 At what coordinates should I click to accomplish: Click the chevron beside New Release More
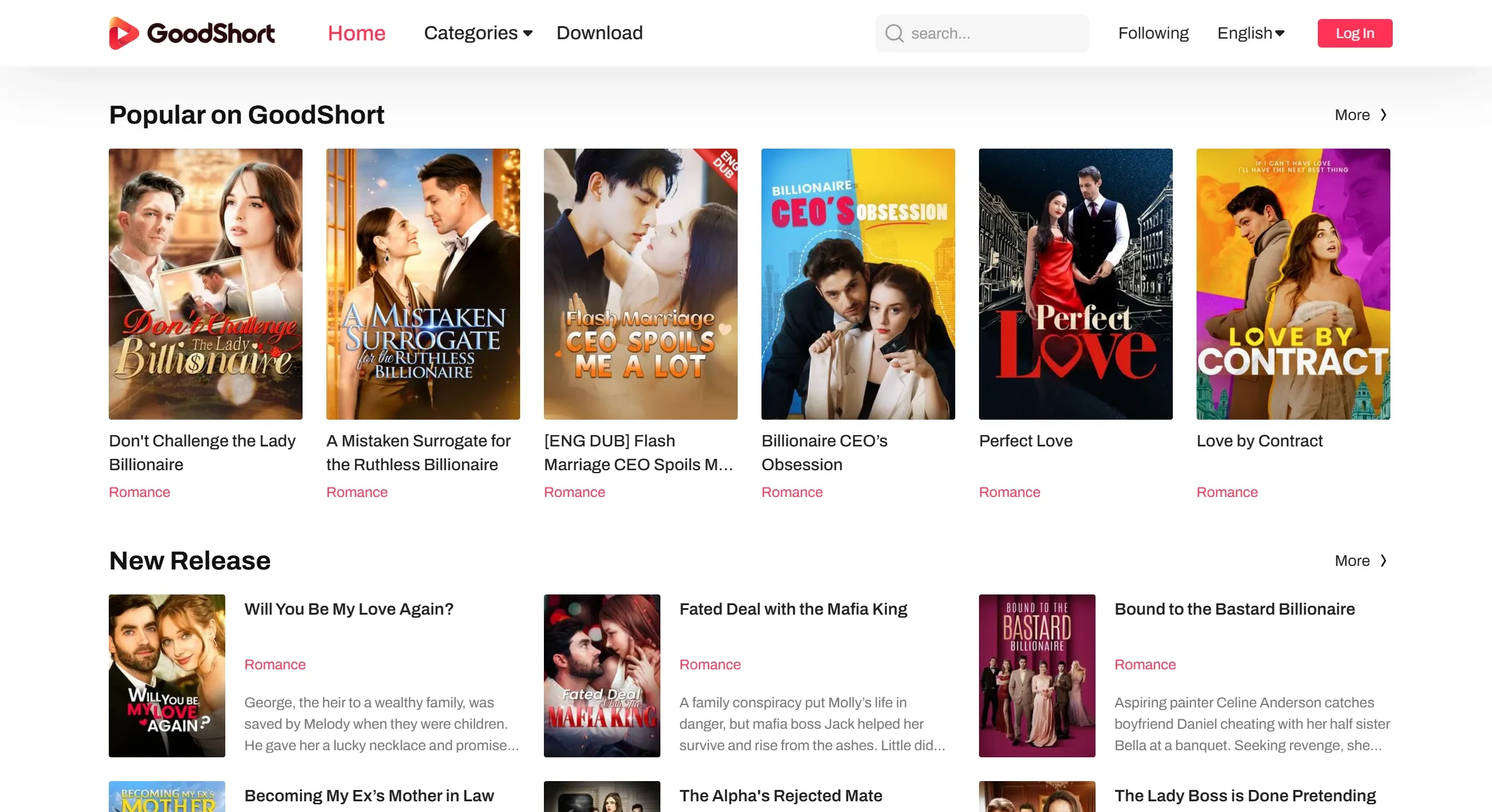[x=1383, y=561]
